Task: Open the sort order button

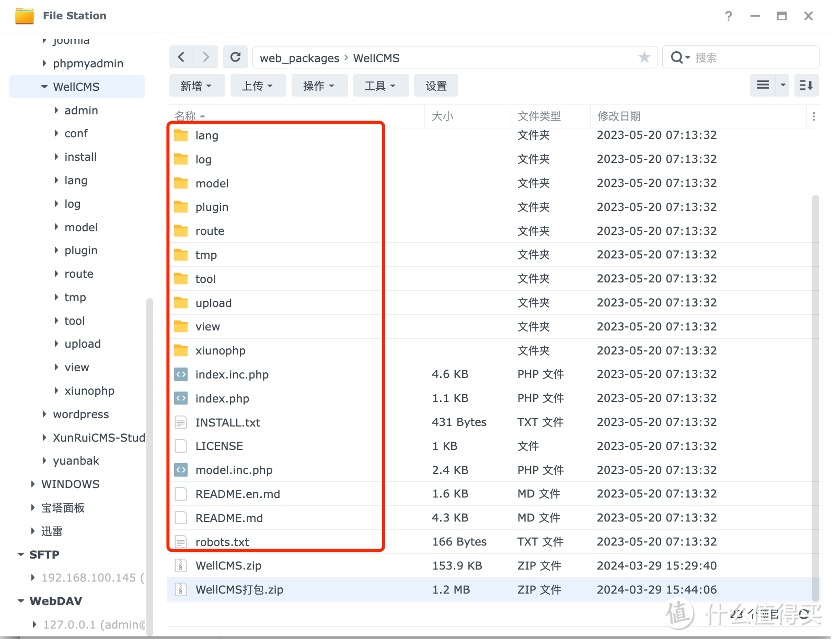Action: (806, 85)
